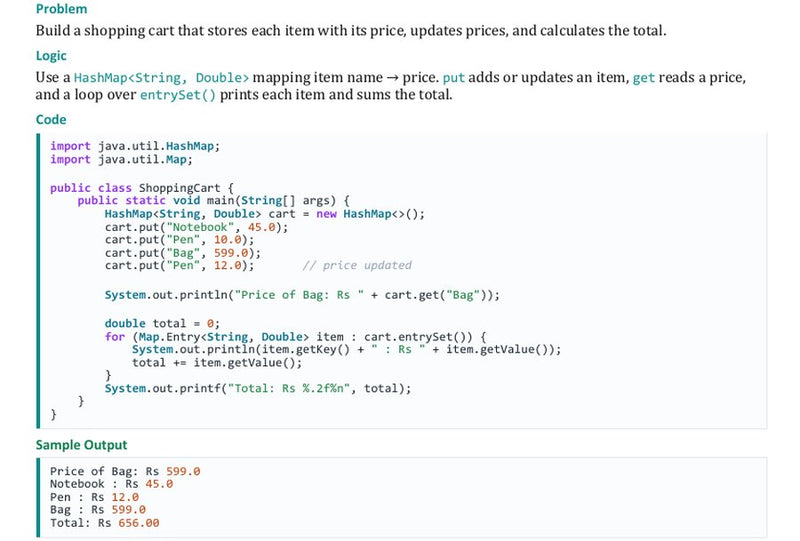Click the 'import java.util.Map;' line

[121, 159]
